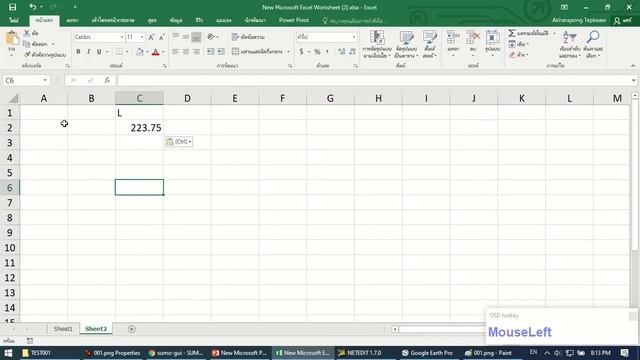Screen dimensions: 640x360
Task: Click the text orientation icon
Action: 211,37
